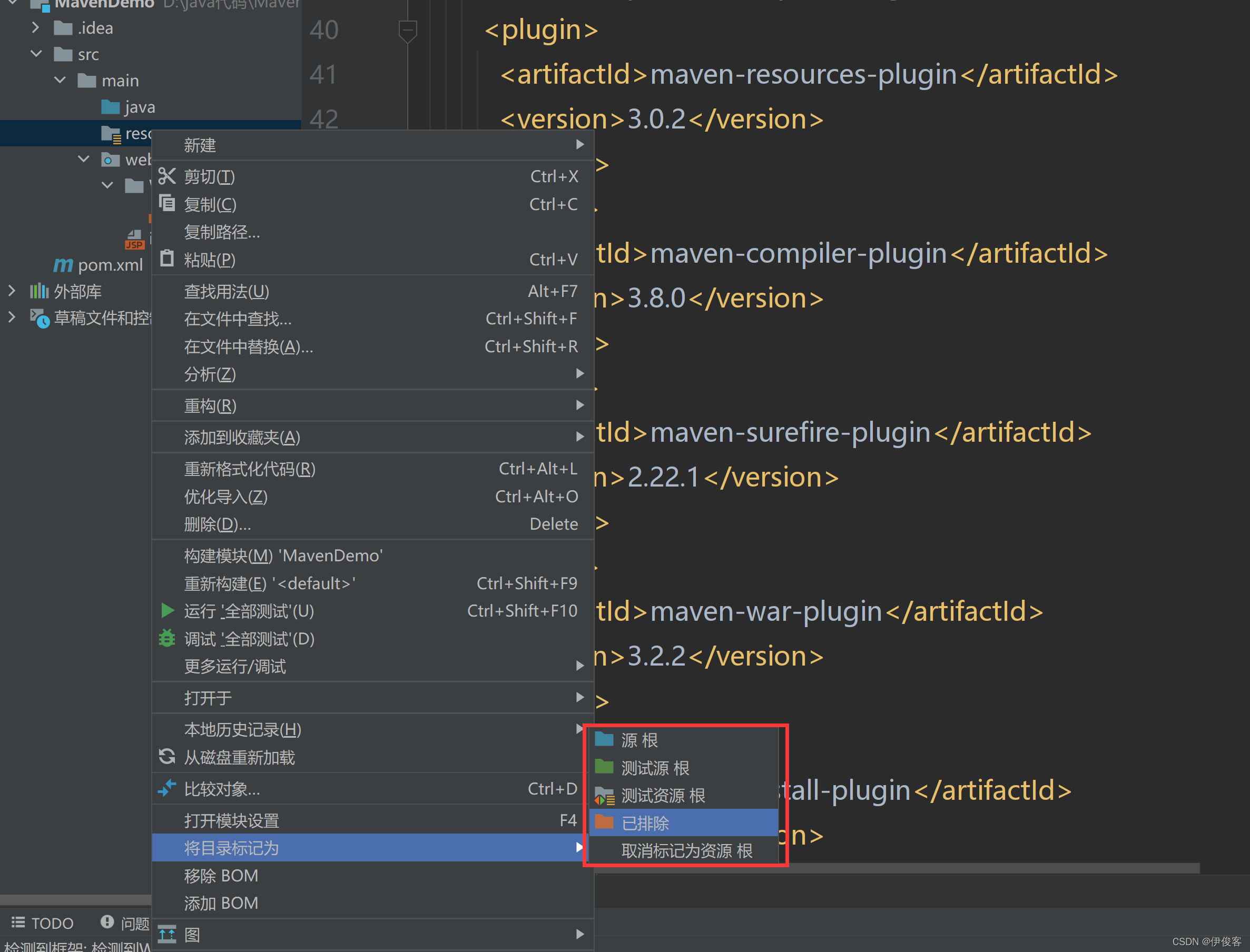Screen dimensions: 1250x952
Task: Click the editor horizontal scrollbar
Action: coord(897,868)
